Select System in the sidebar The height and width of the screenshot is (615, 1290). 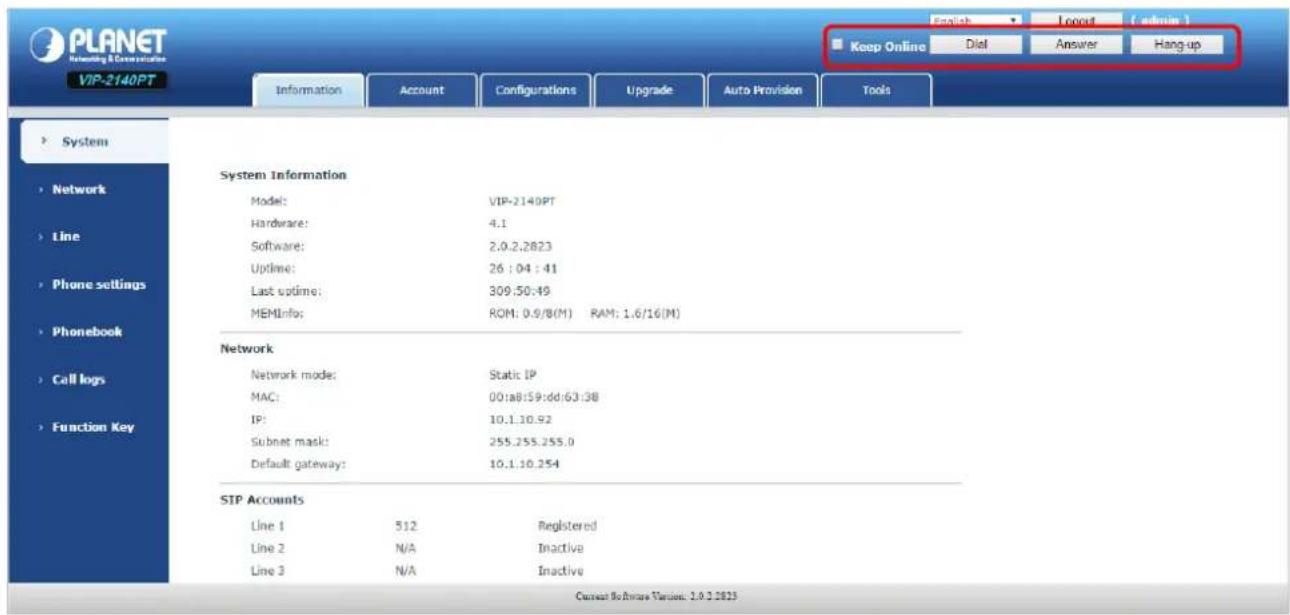click(x=86, y=141)
